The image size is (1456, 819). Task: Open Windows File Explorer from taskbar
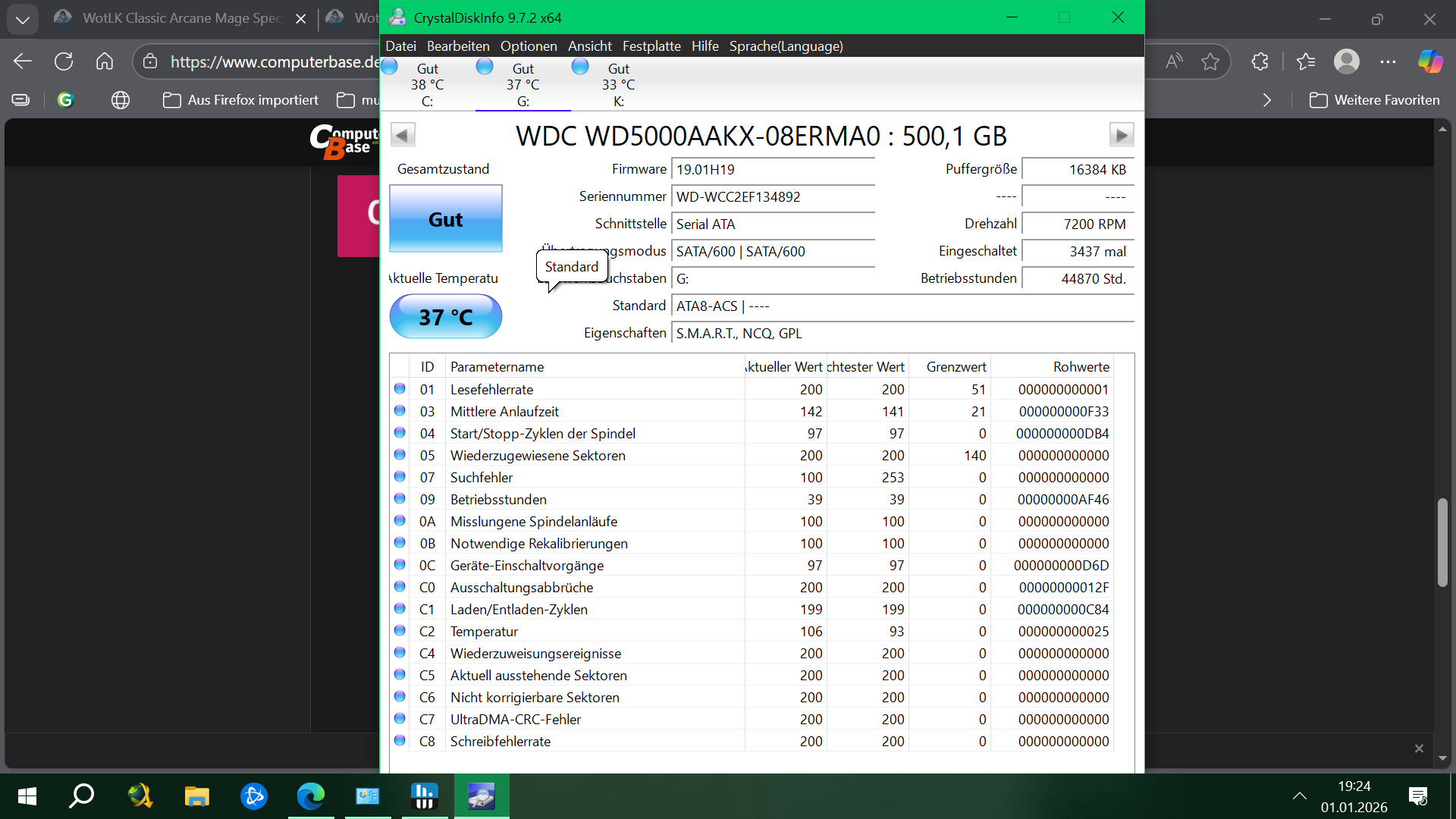(x=196, y=796)
